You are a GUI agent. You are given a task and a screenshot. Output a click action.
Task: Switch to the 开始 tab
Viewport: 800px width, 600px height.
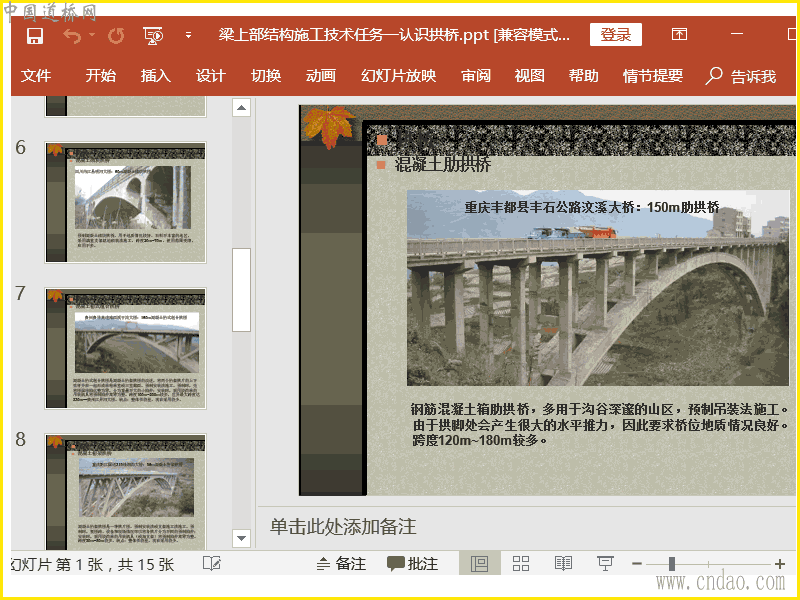(101, 76)
